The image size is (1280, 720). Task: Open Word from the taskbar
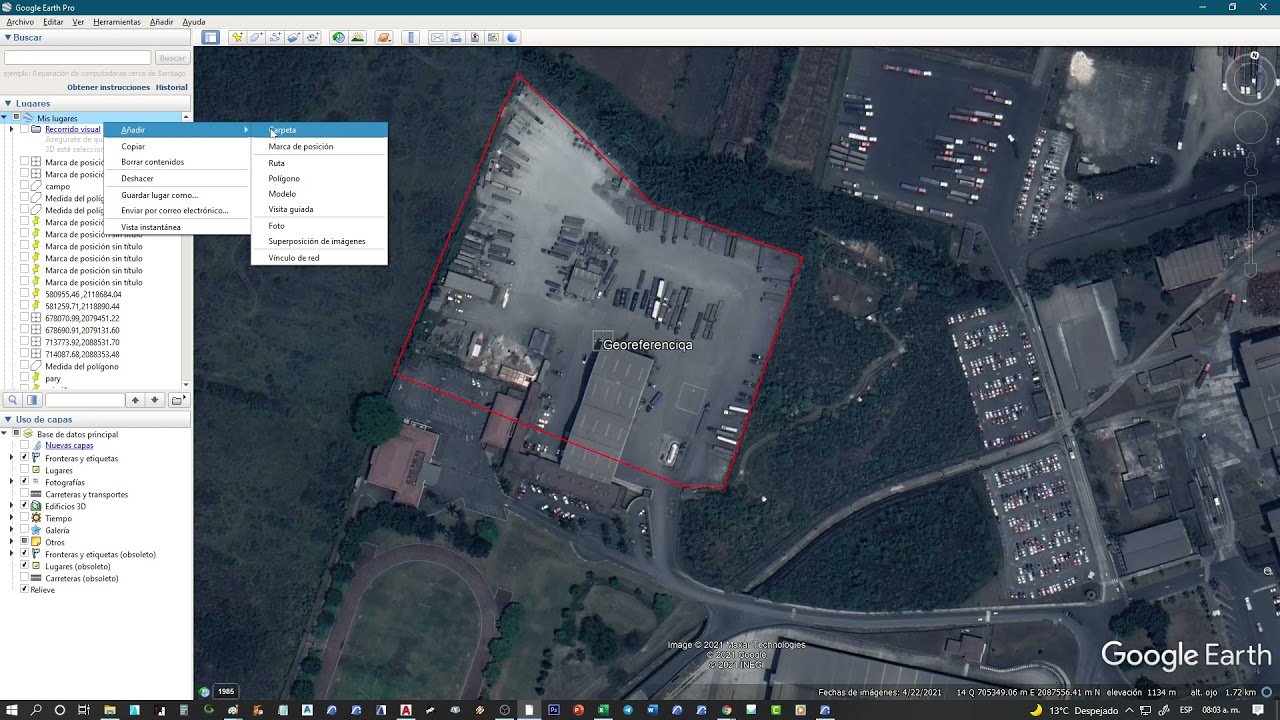pos(652,710)
